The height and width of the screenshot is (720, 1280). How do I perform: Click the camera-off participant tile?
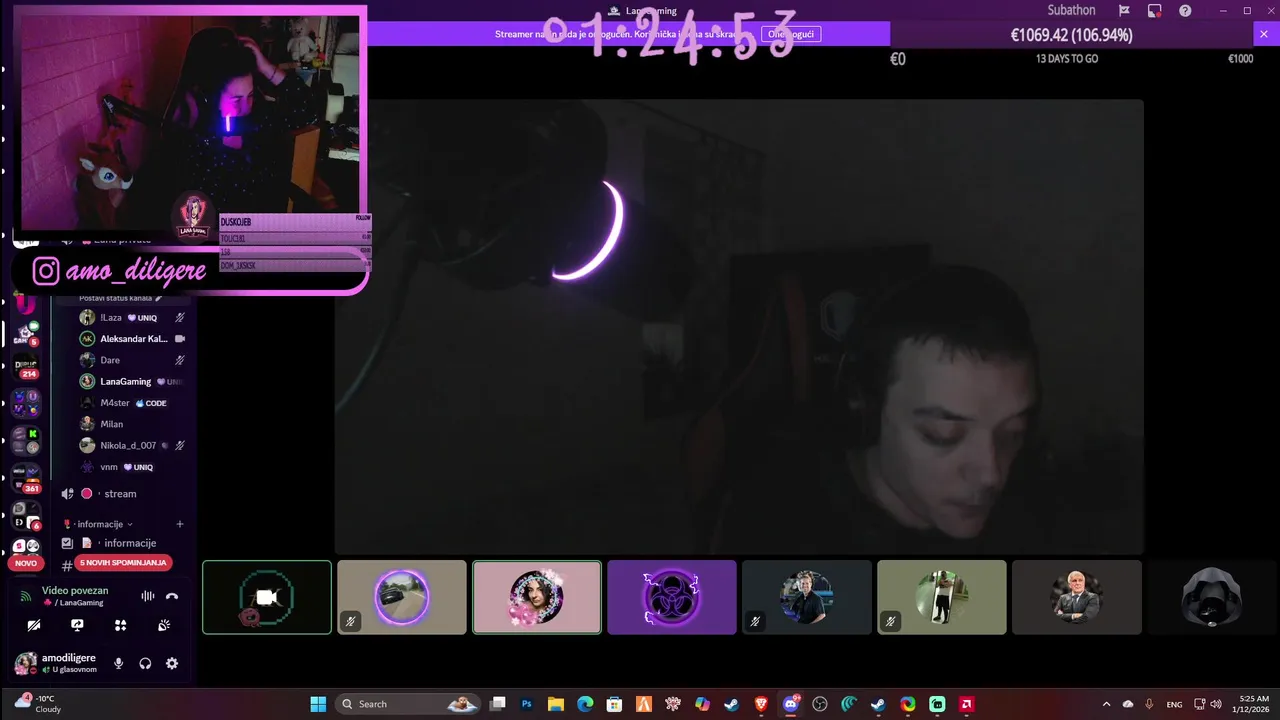[x=267, y=597]
